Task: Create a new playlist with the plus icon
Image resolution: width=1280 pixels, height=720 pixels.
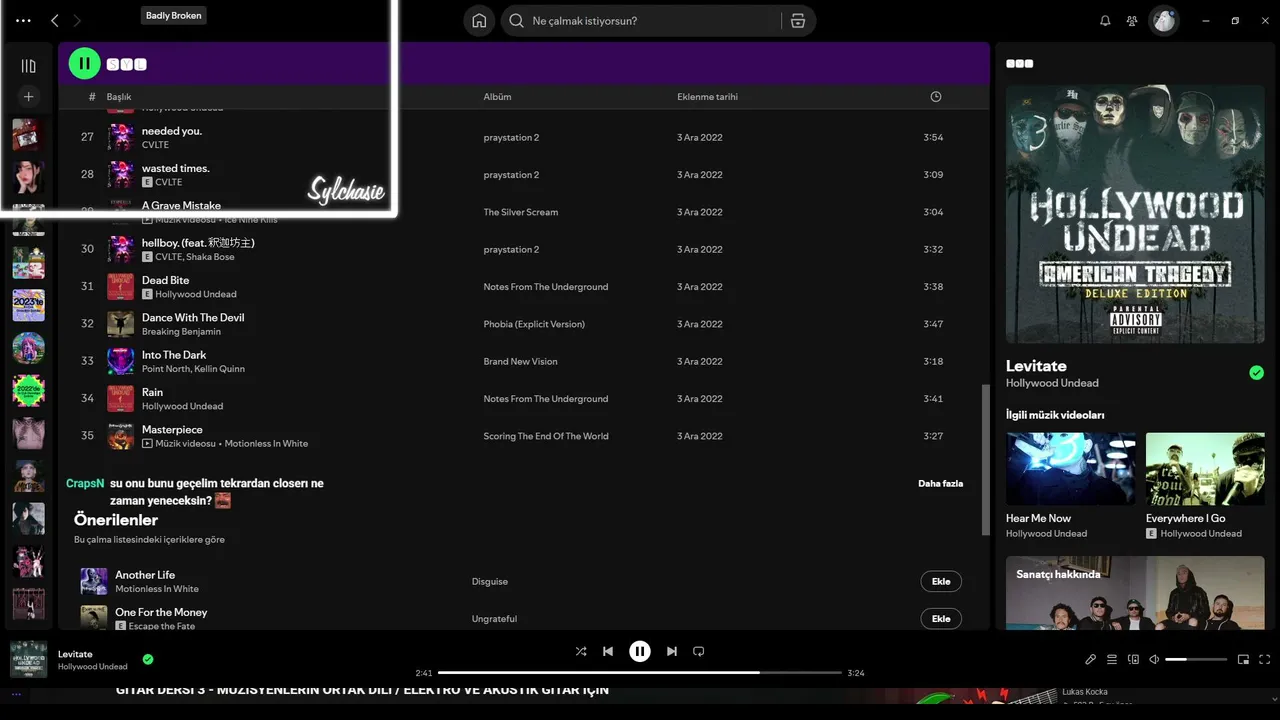Action: (x=29, y=97)
